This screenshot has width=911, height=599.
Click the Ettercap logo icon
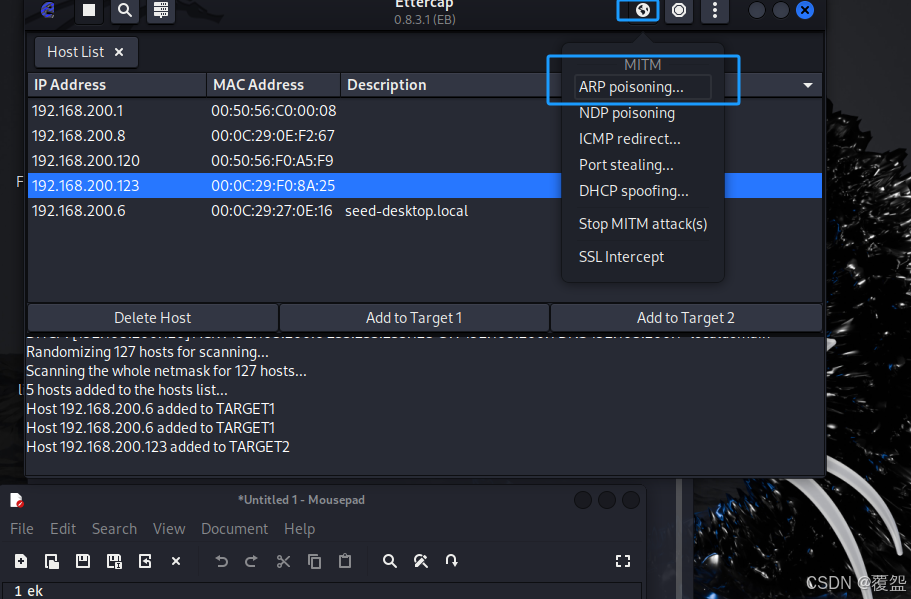48,10
